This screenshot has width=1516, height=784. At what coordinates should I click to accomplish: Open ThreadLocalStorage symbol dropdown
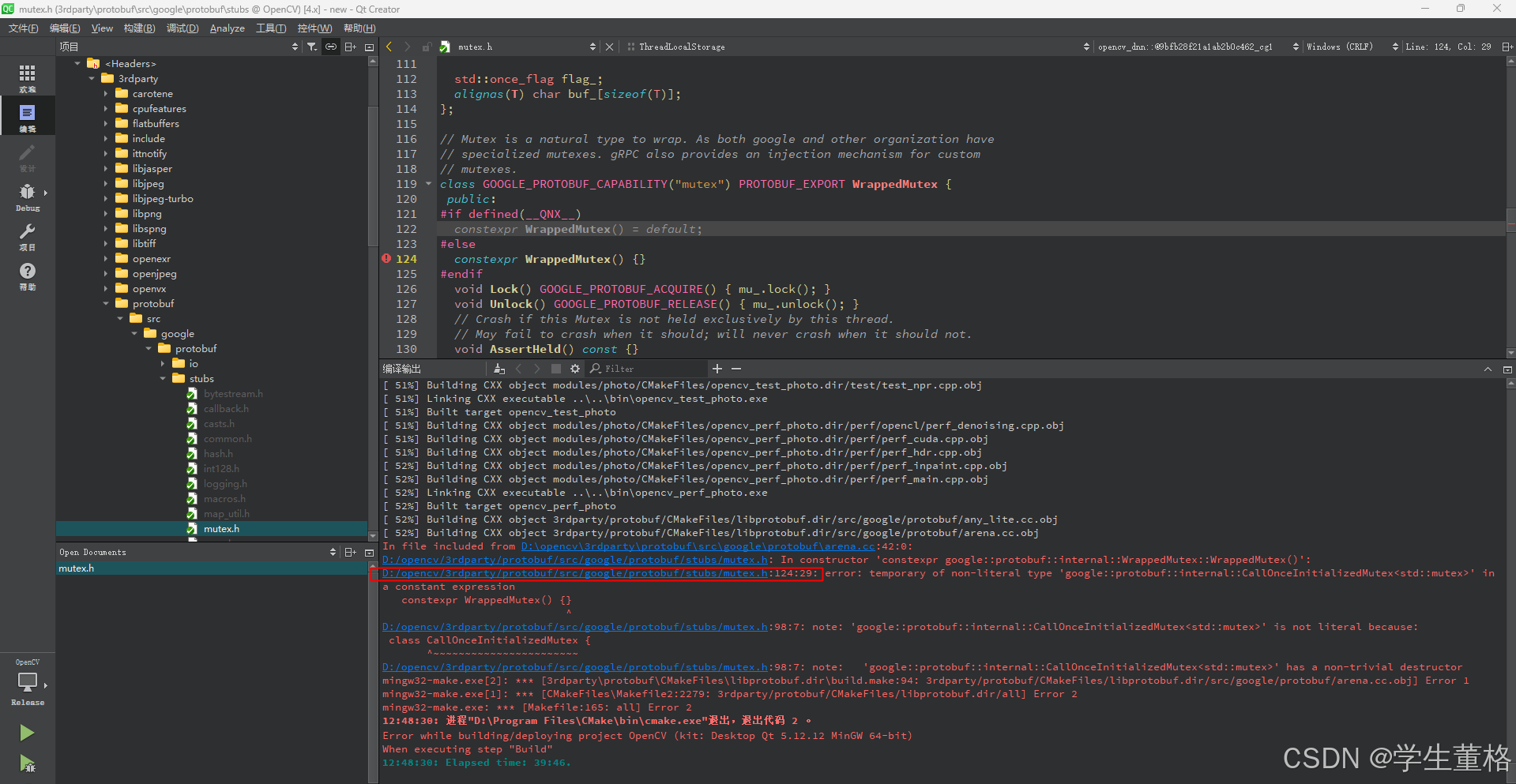(1086, 47)
